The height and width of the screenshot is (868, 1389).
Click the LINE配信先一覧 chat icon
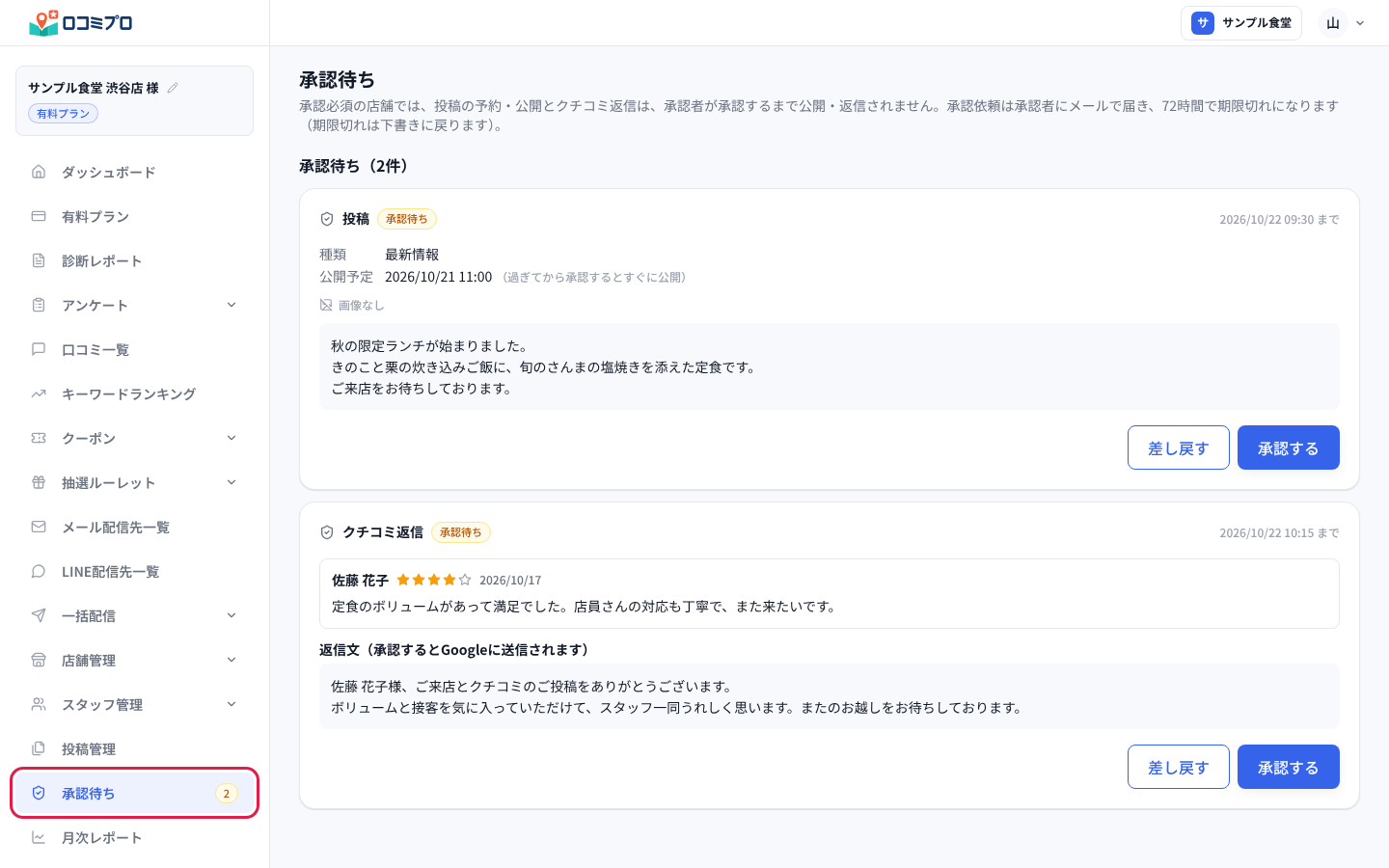point(39,571)
